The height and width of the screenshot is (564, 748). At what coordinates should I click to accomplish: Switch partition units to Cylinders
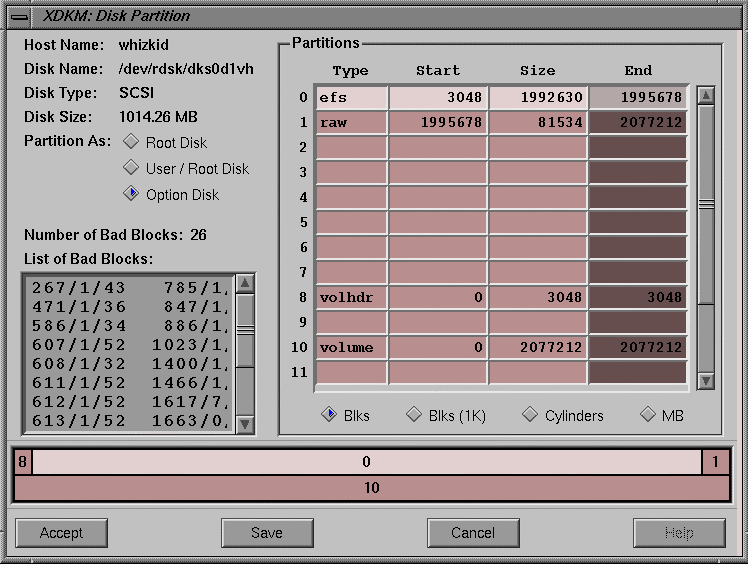[x=530, y=415]
